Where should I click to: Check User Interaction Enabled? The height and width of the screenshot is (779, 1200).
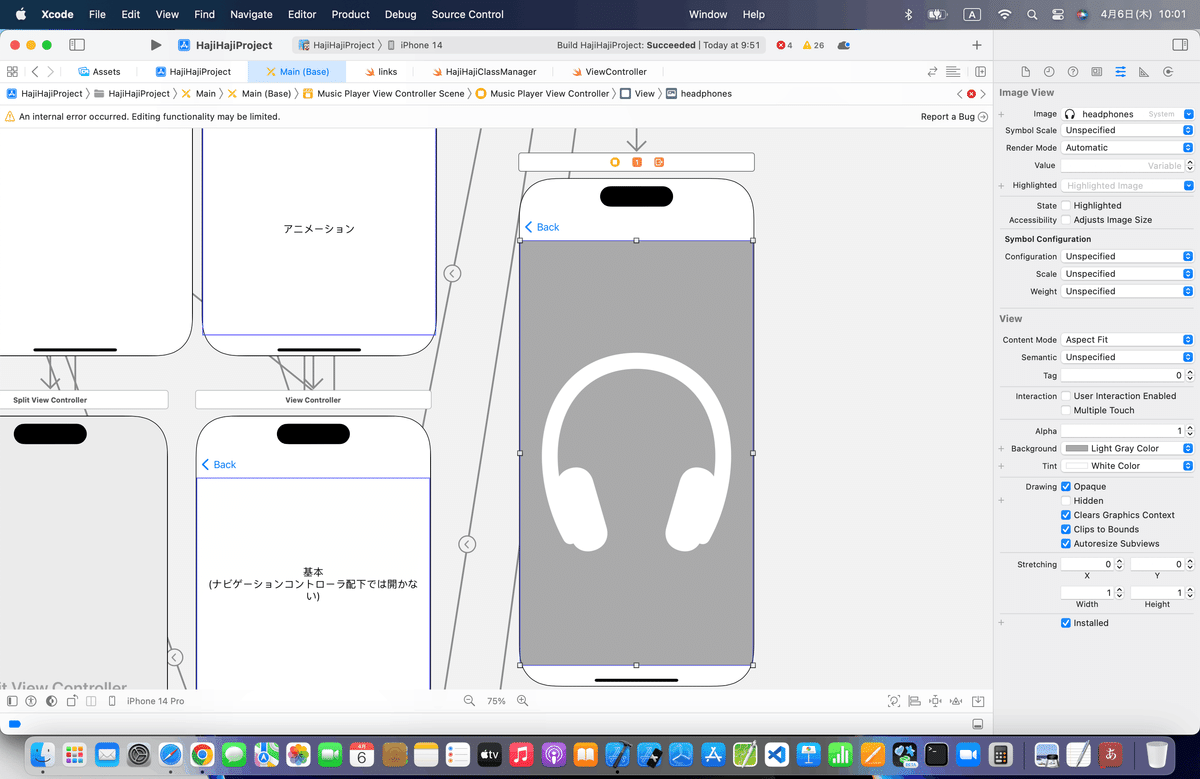tap(1066, 396)
